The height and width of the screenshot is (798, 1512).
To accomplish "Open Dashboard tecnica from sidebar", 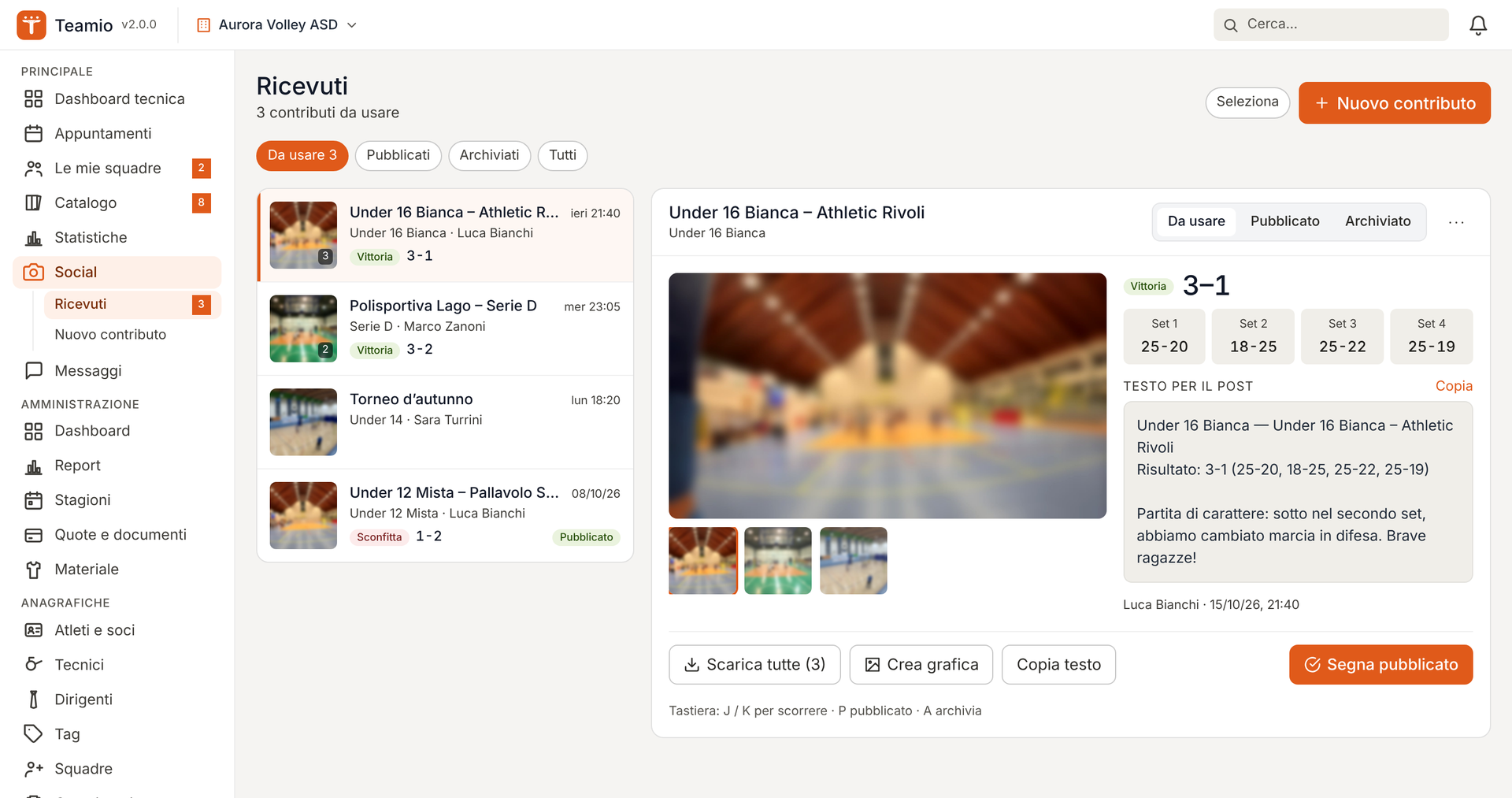I will (117, 98).
